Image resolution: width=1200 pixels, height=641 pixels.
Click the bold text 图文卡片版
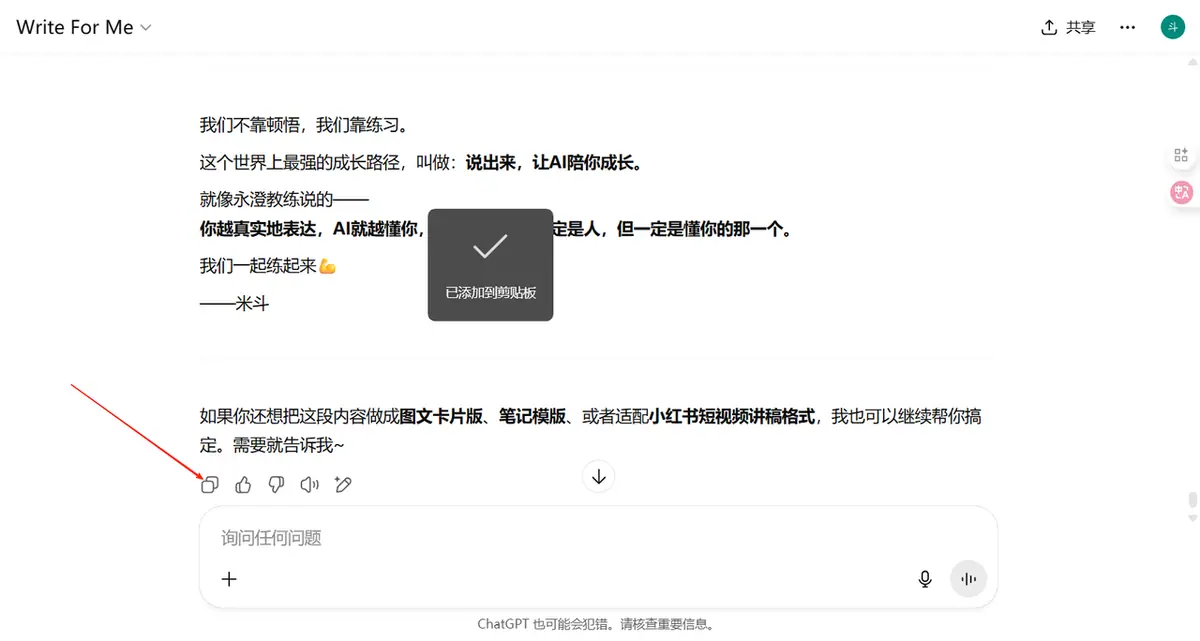442,416
